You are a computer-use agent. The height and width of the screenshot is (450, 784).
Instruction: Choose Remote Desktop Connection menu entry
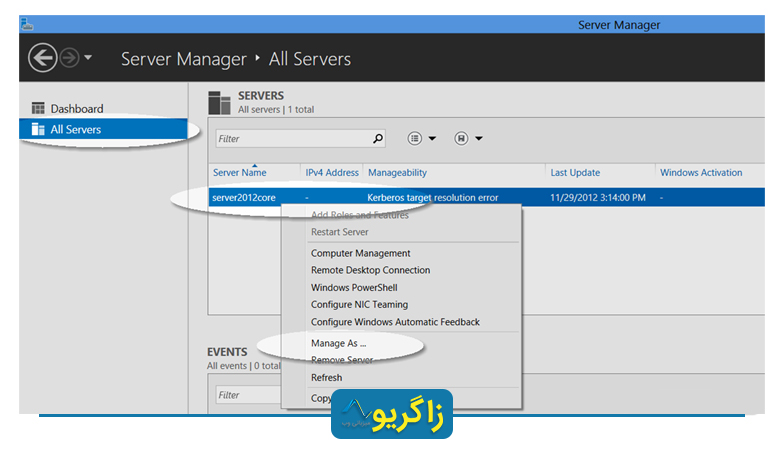(370, 270)
